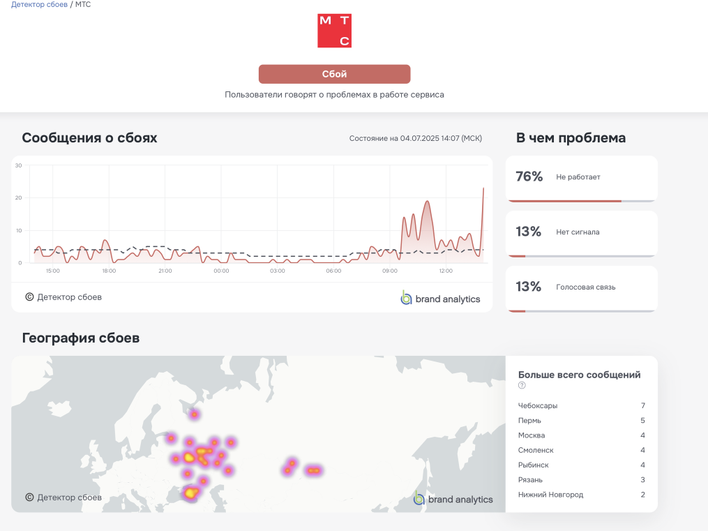Click the В чем проблема heading

571,138
